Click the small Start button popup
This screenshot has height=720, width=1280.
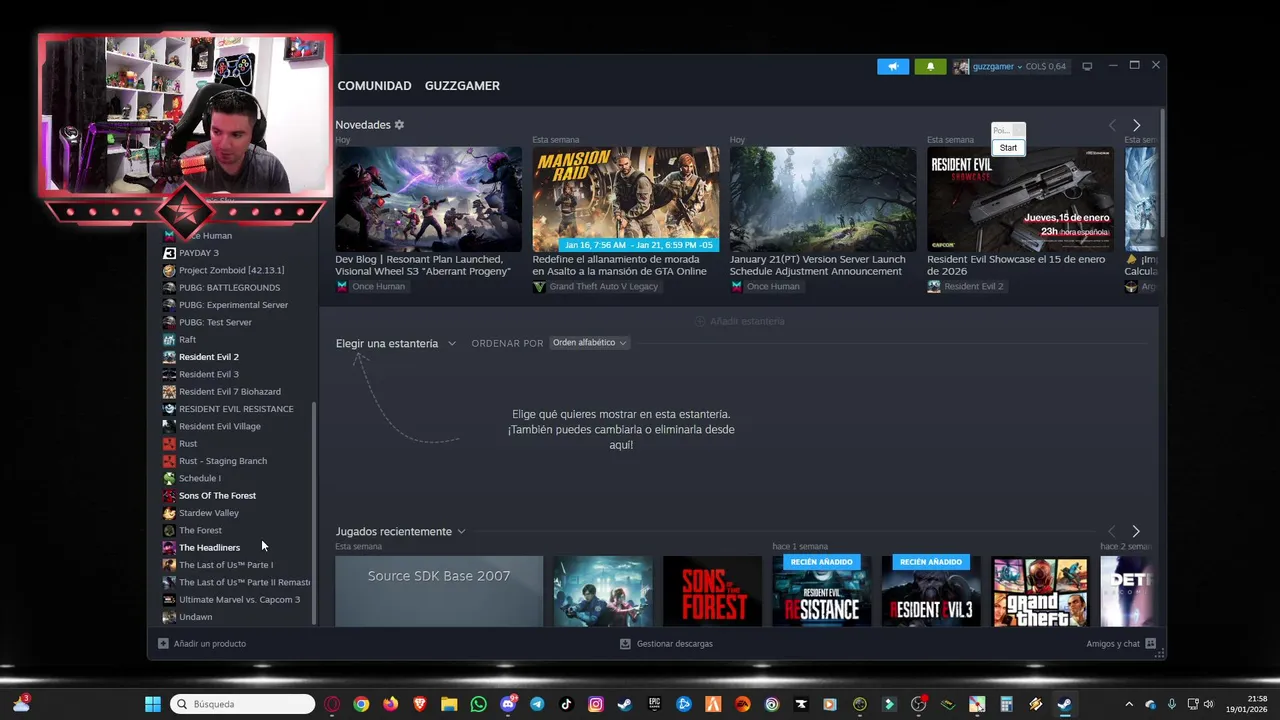tap(1008, 148)
